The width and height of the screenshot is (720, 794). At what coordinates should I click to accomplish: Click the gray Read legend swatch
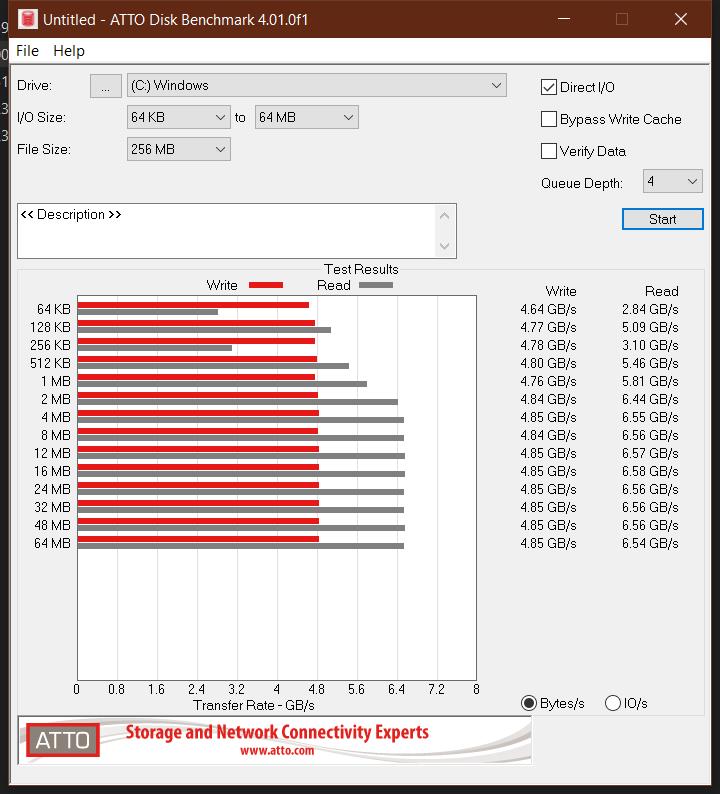(376, 285)
